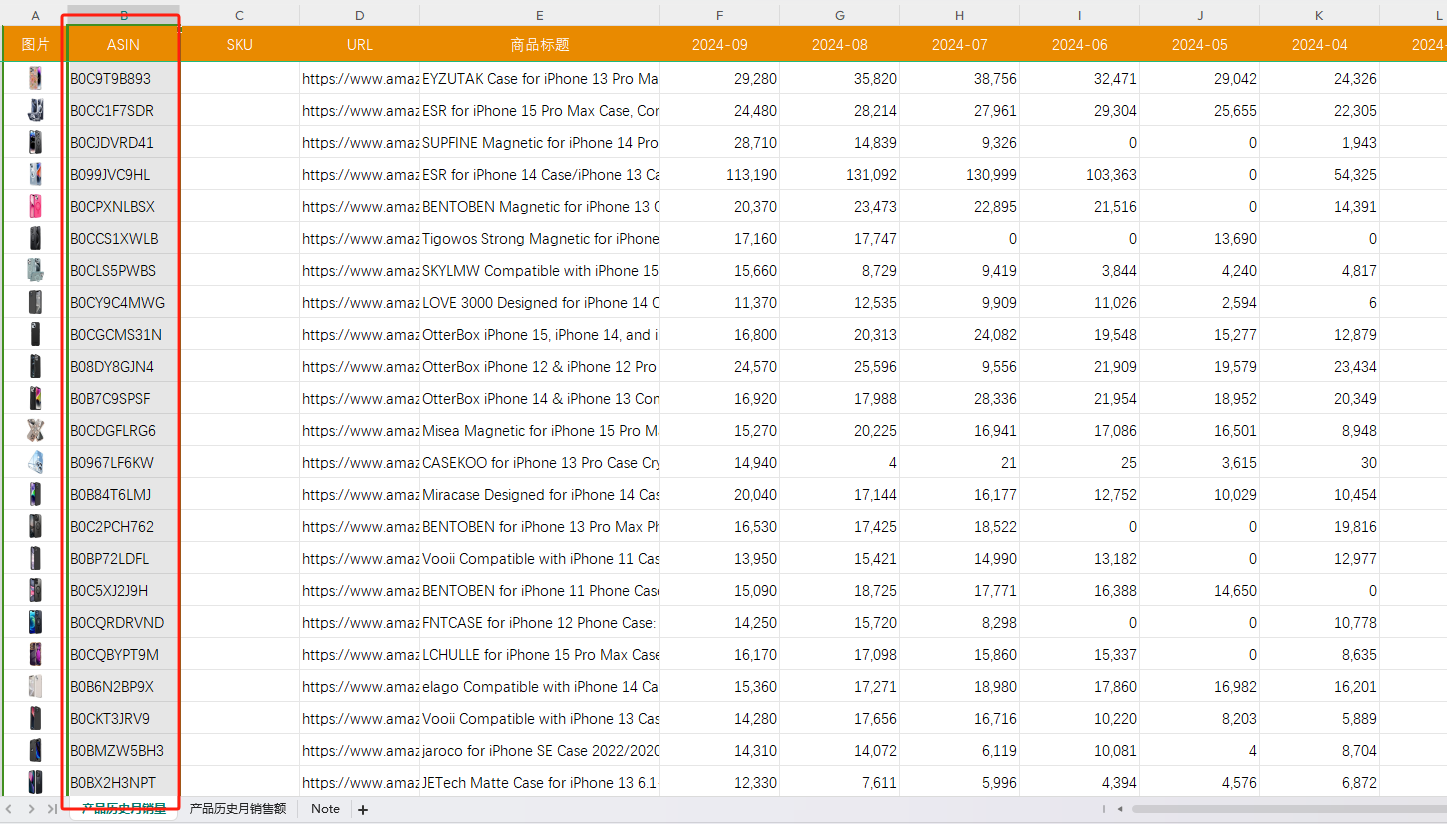
Task: Select product thumbnail for B0B6N2BP9X
Action: (x=36, y=686)
